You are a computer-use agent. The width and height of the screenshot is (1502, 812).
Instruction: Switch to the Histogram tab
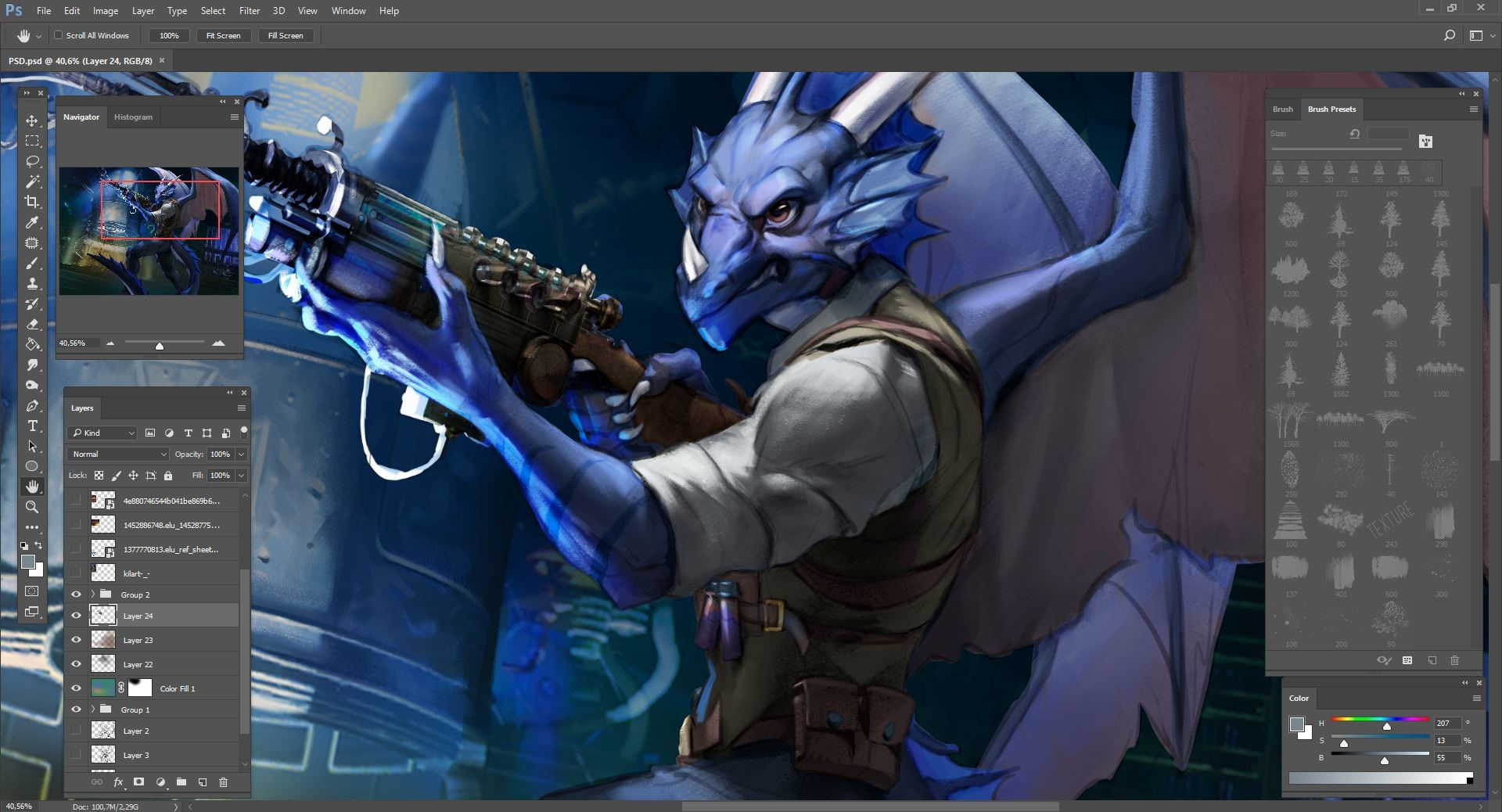click(x=133, y=117)
